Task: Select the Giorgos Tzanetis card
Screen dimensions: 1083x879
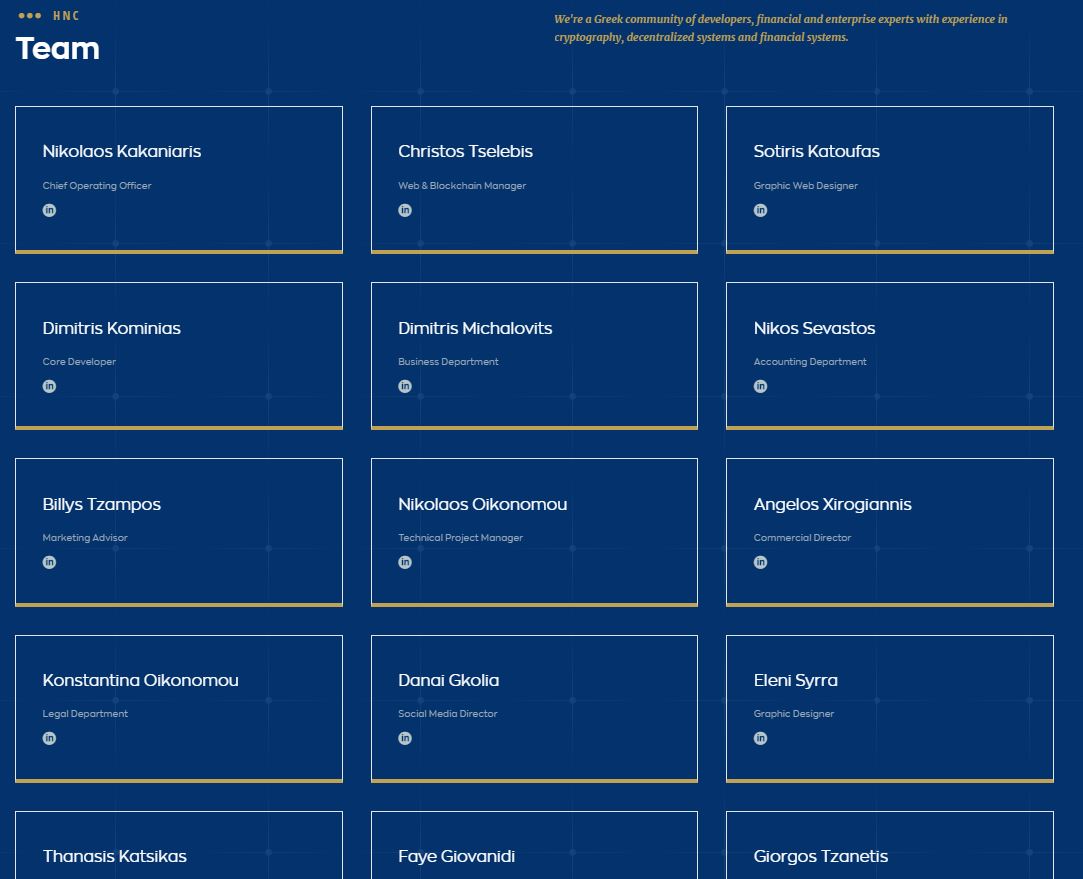Action: click(x=889, y=845)
